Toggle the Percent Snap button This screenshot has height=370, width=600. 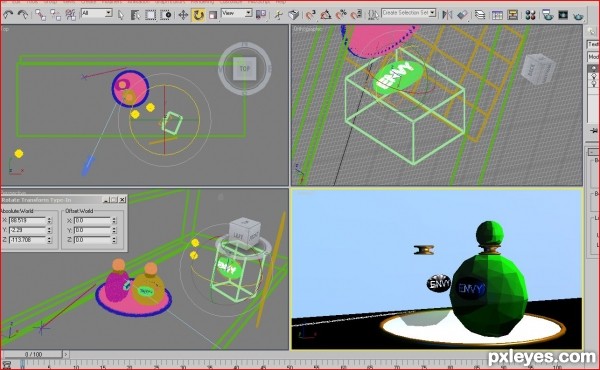[x=341, y=15]
